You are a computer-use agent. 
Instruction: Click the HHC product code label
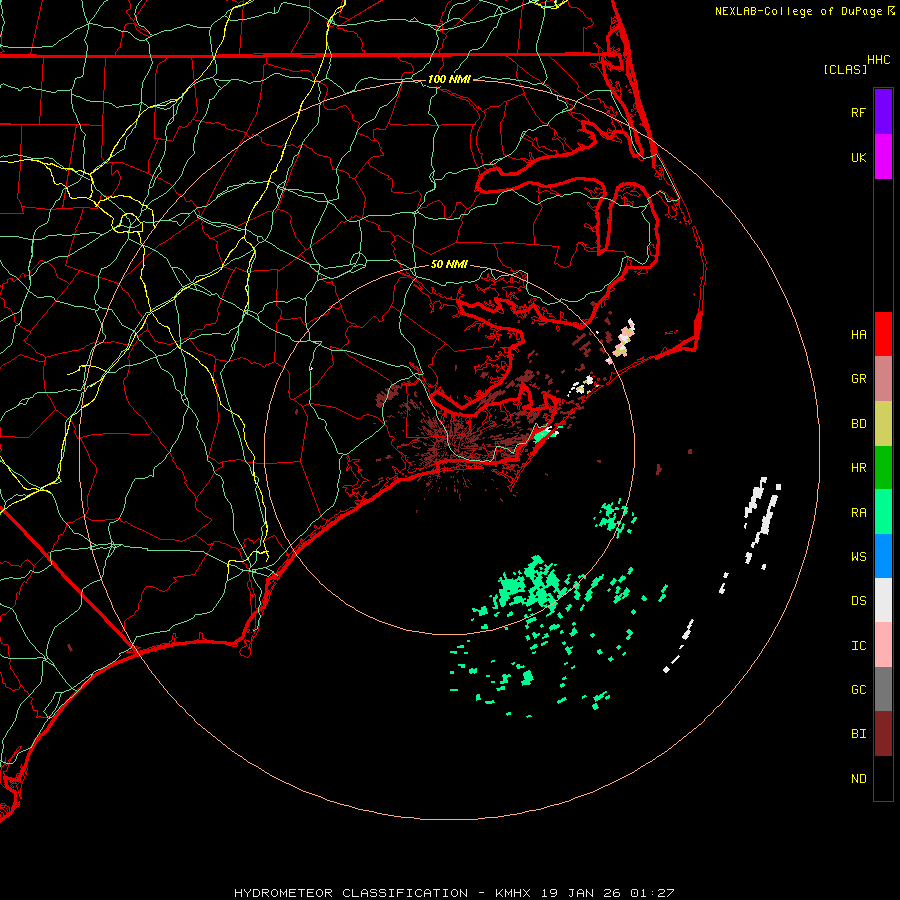[879, 60]
